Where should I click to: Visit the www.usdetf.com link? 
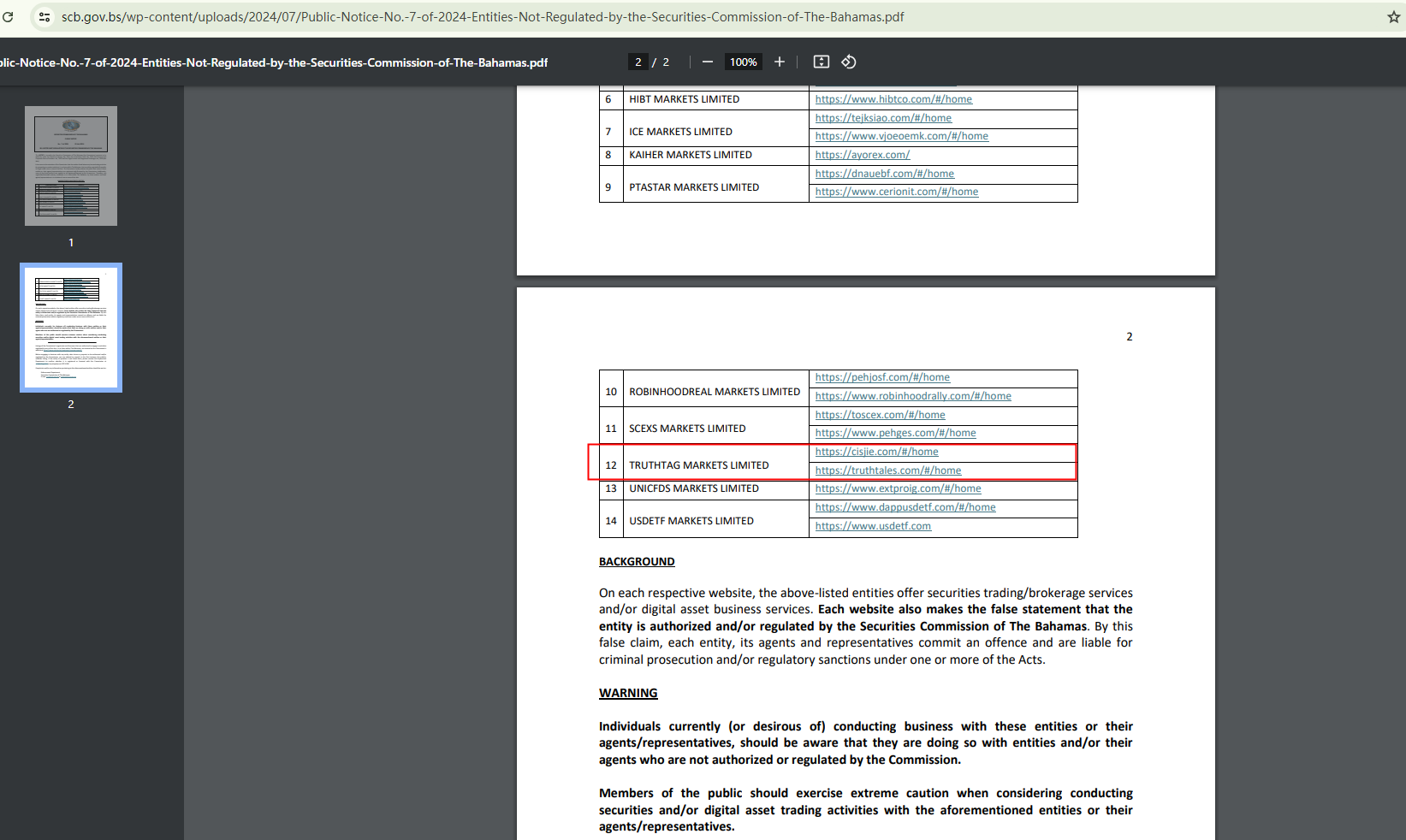pyautogui.click(x=873, y=526)
